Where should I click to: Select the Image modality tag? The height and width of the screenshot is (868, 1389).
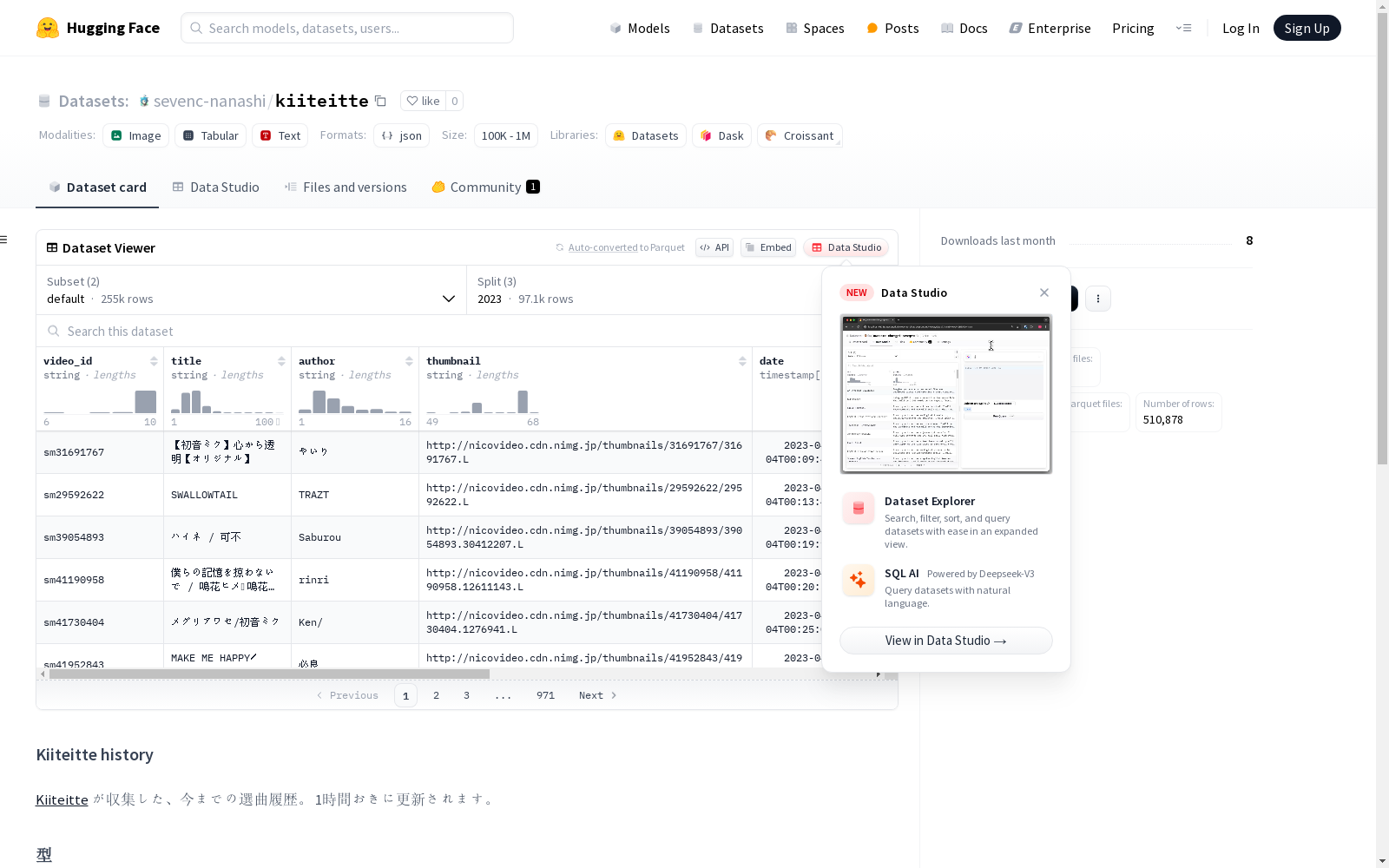click(x=136, y=135)
